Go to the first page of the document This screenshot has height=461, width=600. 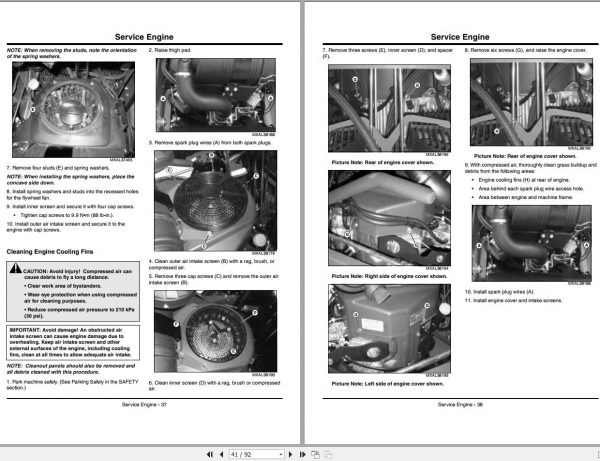pos(210,454)
